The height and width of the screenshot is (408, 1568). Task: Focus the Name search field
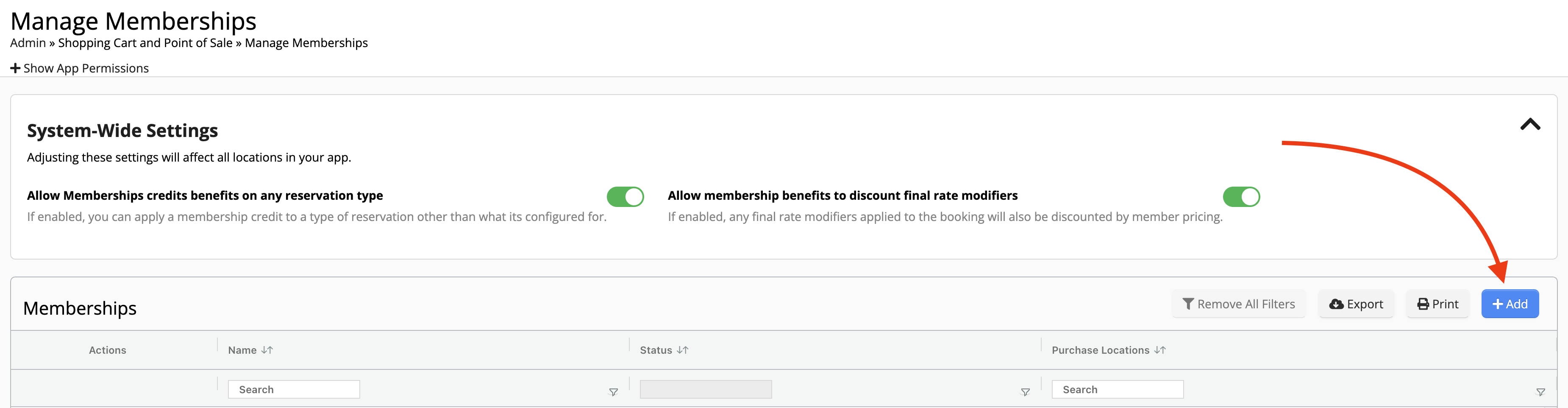(x=294, y=389)
